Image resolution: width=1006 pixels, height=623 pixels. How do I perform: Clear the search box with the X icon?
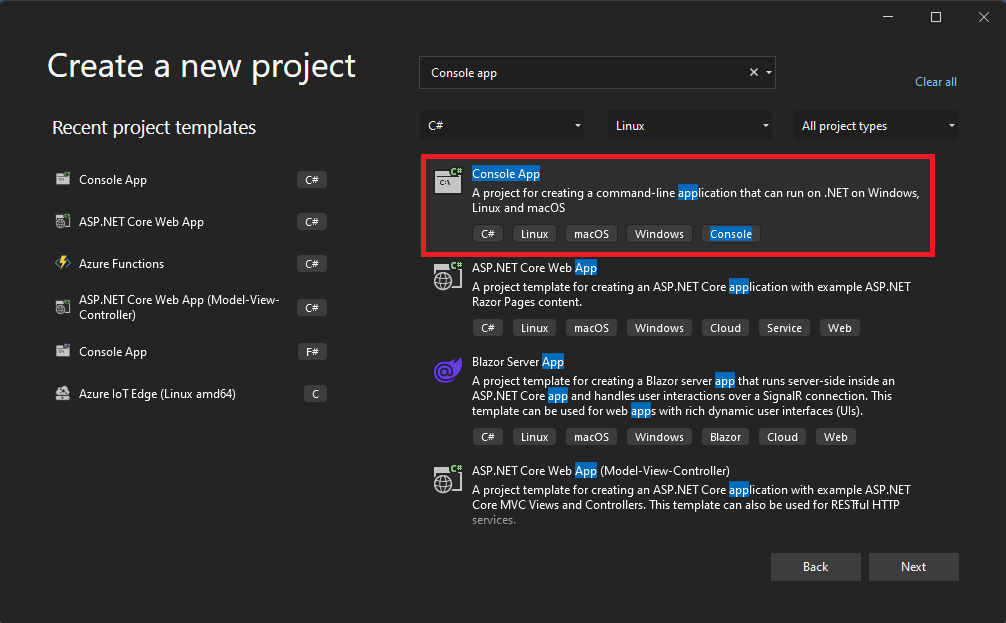[x=754, y=73]
